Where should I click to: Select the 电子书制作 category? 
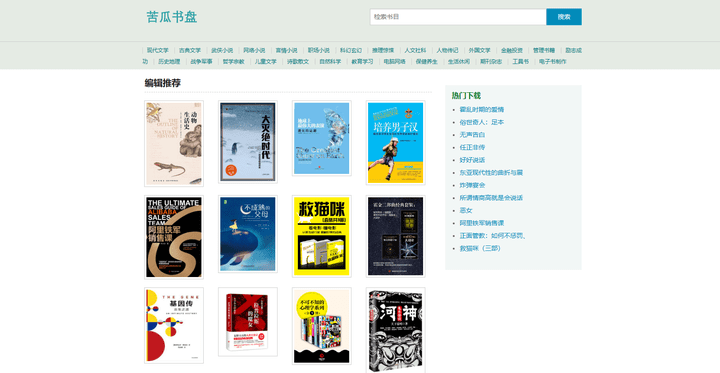[x=552, y=62]
